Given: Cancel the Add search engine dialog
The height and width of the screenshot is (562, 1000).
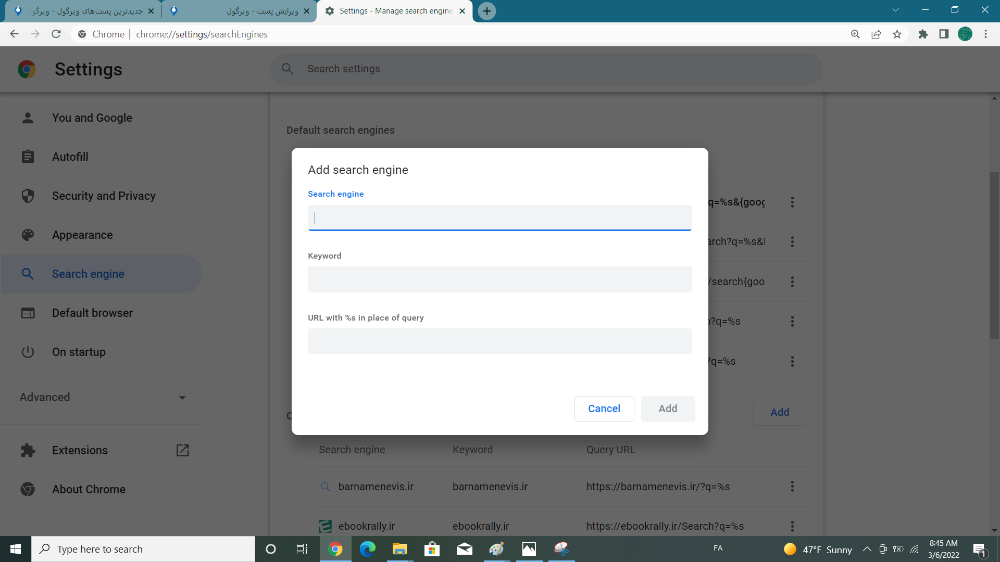Looking at the screenshot, I should [x=604, y=409].
